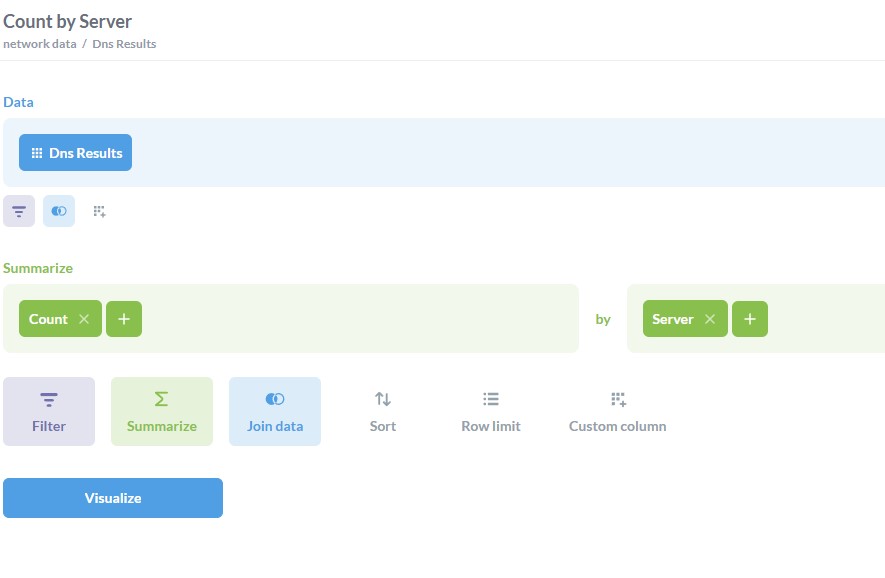Click Dns Results to change the data source
The width and height of the screenshot is (885, 578).
click(75, 152)
